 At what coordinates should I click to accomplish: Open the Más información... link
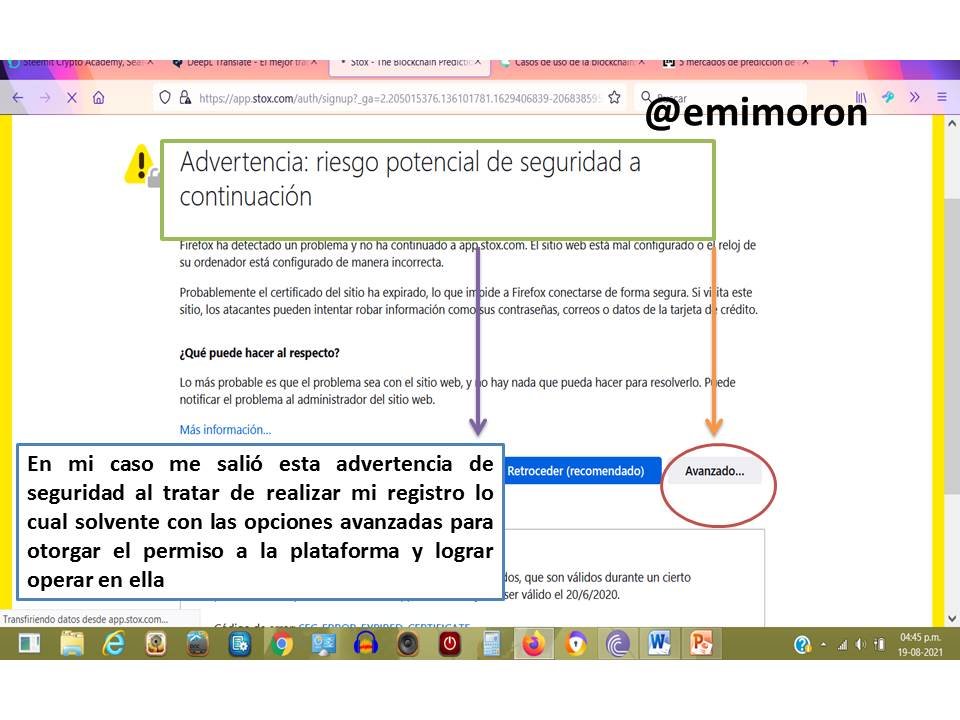pos(225,430)
